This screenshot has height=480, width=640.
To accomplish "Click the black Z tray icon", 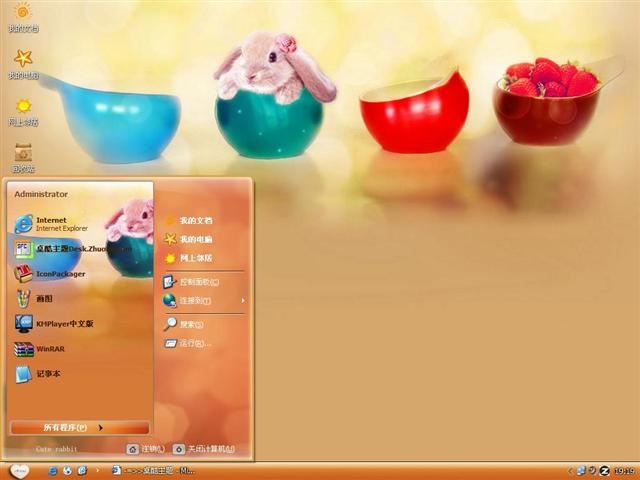I will (x=604, y=471).
